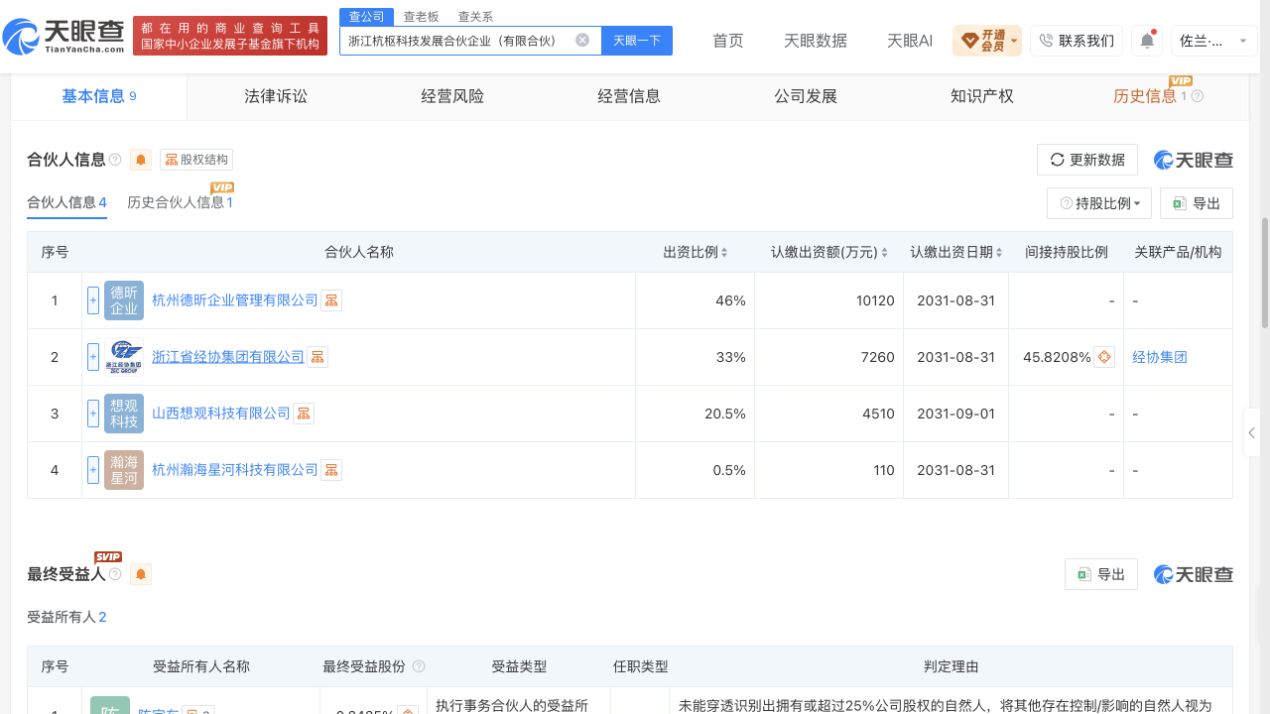
Task: Click the 股权结构 button
Action: tap(196, 160)
